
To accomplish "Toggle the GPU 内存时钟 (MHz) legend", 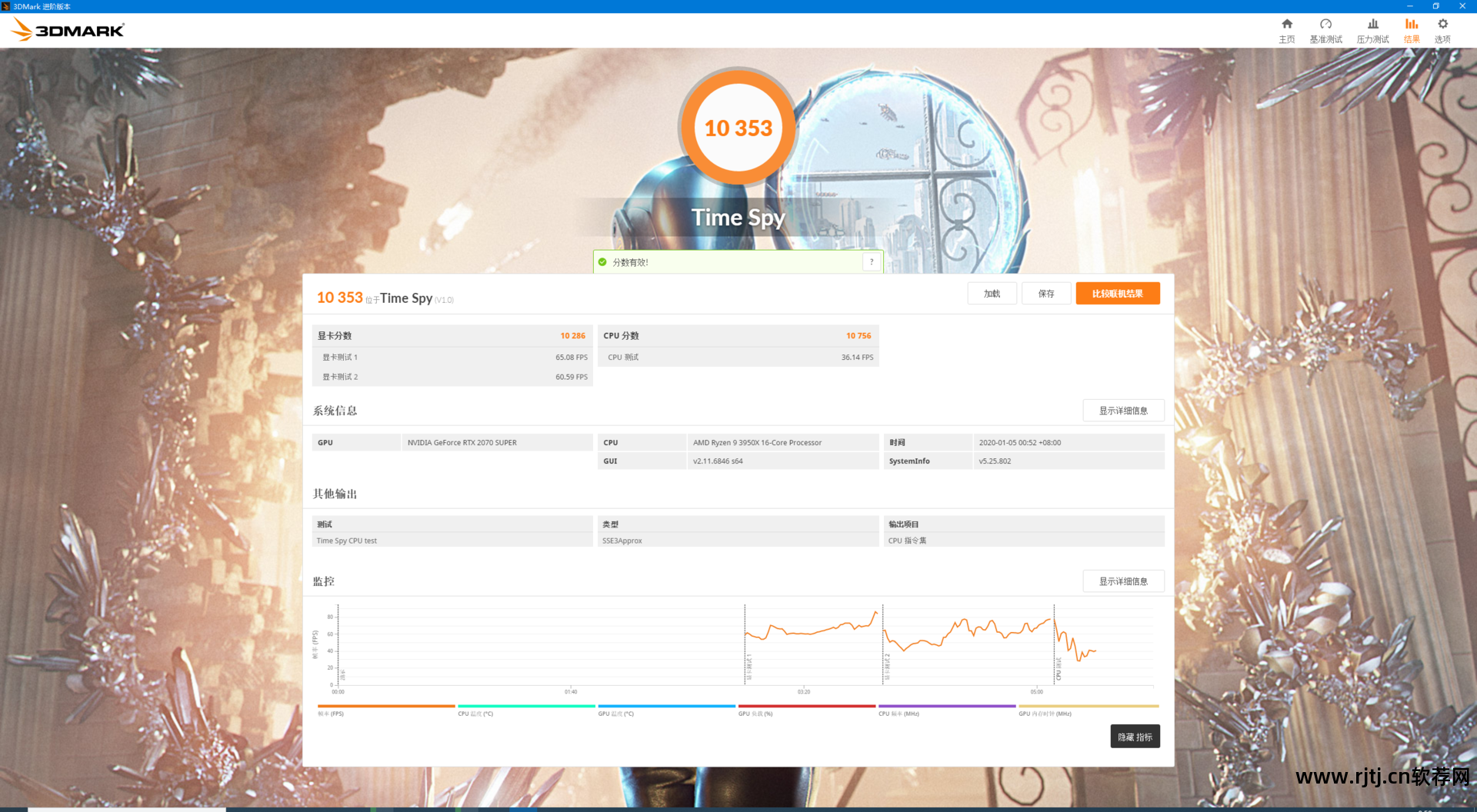I will (x=1089, y=710).
